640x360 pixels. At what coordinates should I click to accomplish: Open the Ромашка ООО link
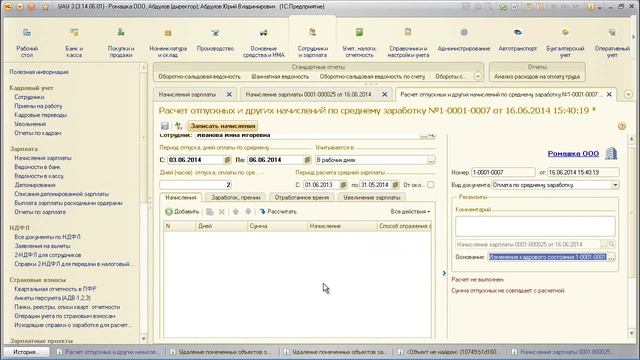573,153
